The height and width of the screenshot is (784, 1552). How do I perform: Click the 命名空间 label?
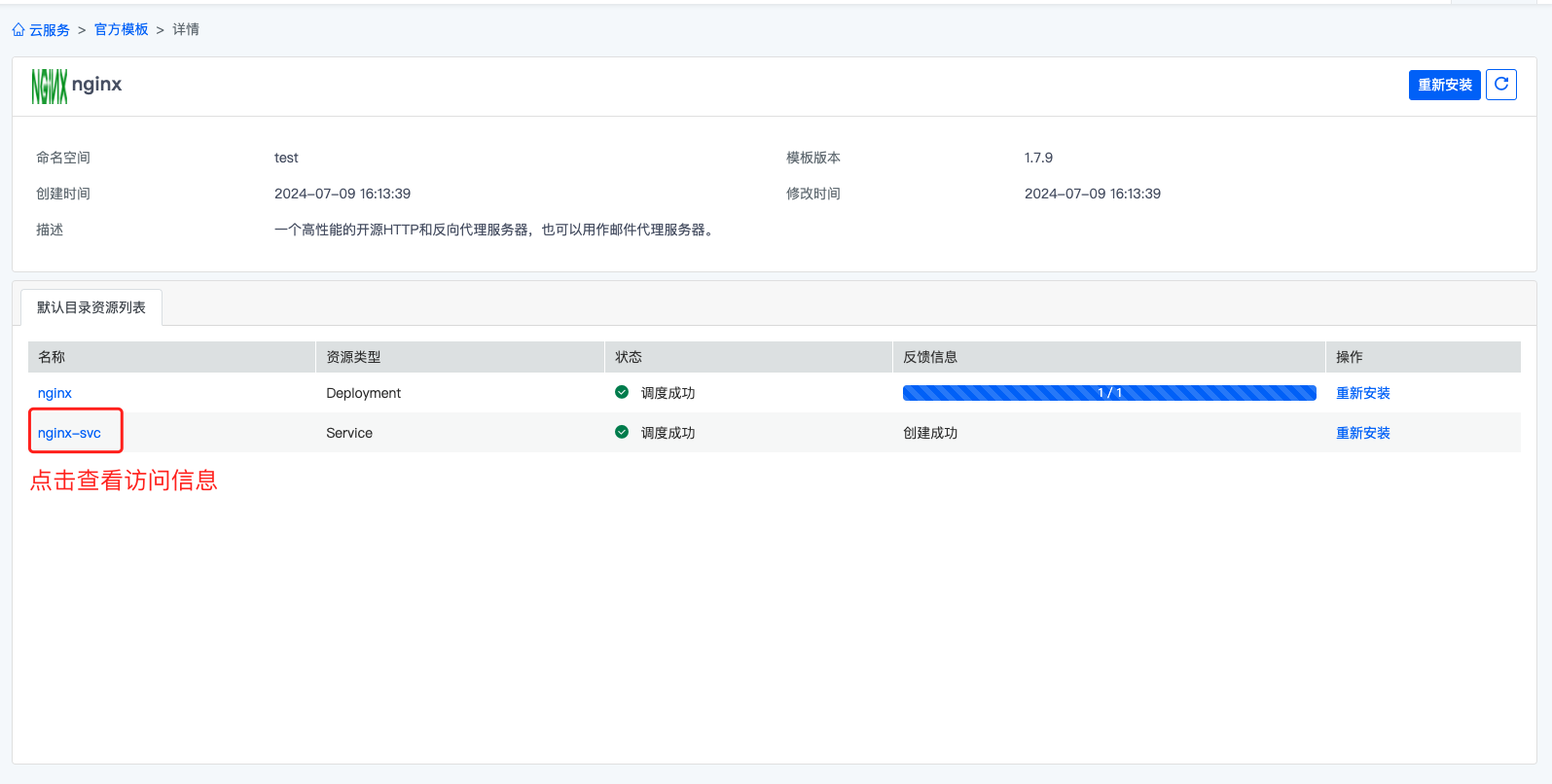[x=63, y=158]
